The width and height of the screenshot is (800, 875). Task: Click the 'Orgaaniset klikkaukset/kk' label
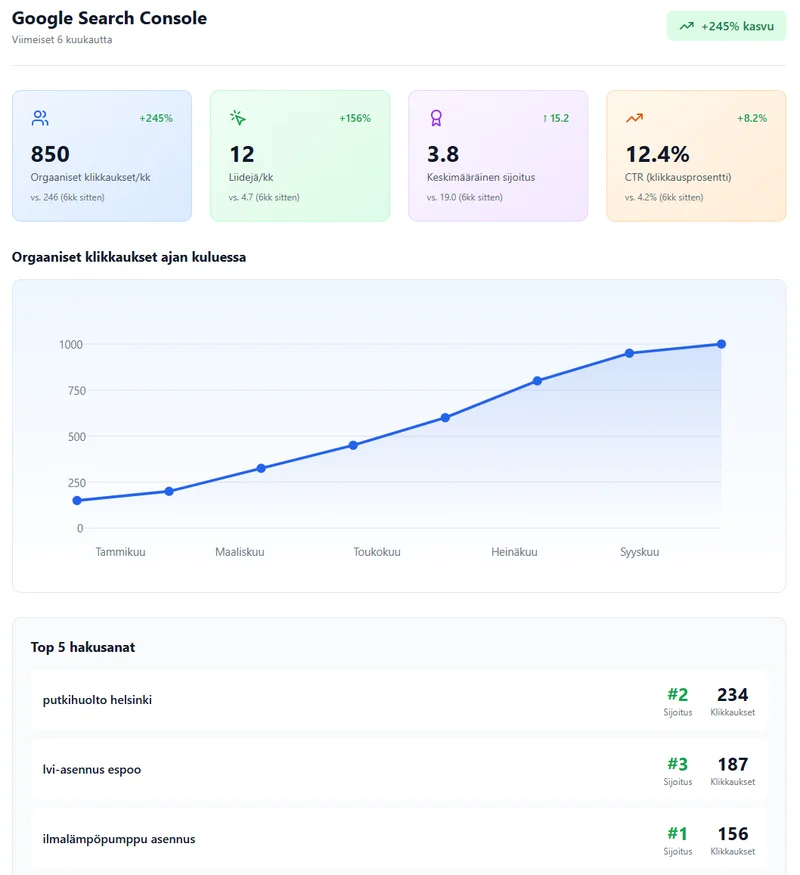click(90, 177)
